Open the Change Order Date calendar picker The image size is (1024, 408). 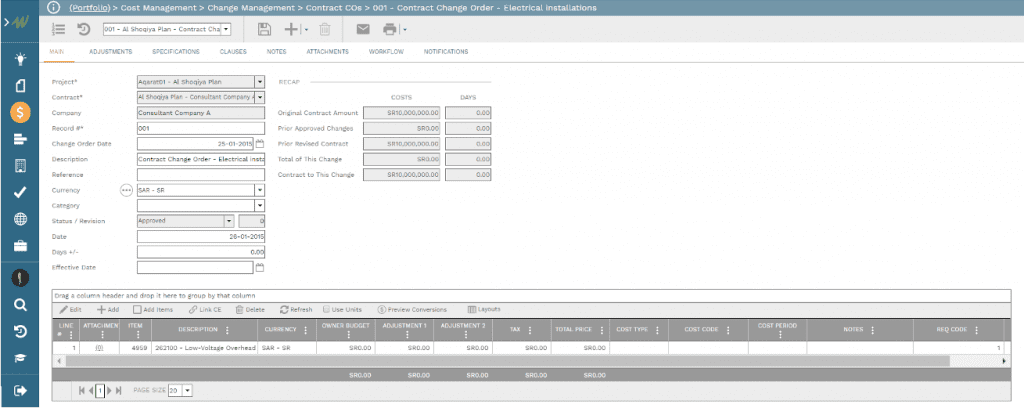pos(259,144)
